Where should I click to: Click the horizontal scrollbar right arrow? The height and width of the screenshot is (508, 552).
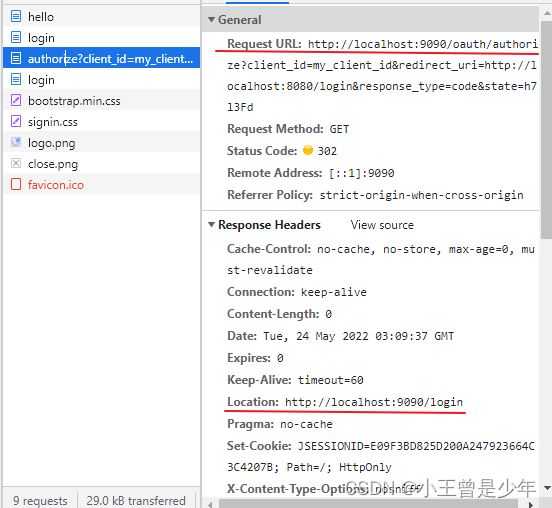coord(531,505)
